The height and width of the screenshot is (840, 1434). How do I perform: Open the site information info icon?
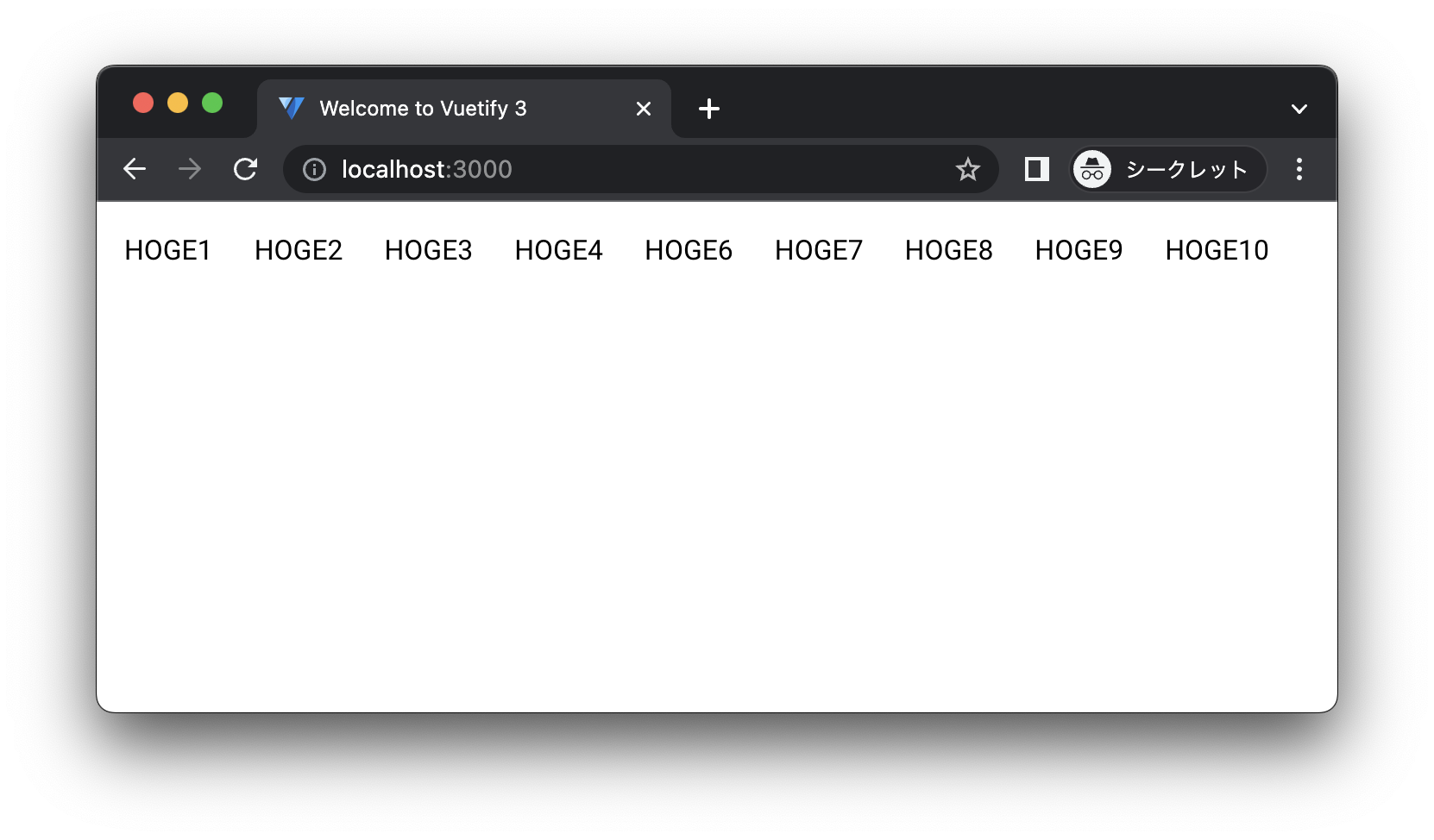pos(312,169)
